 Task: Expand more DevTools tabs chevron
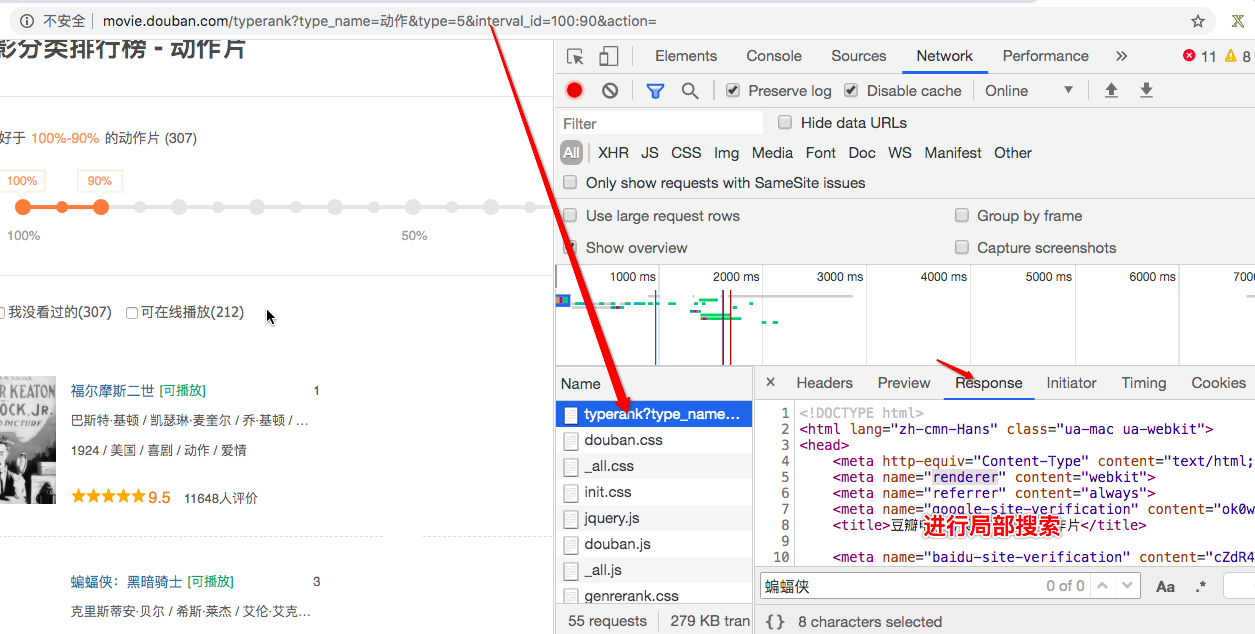[x=1121, y=56]
